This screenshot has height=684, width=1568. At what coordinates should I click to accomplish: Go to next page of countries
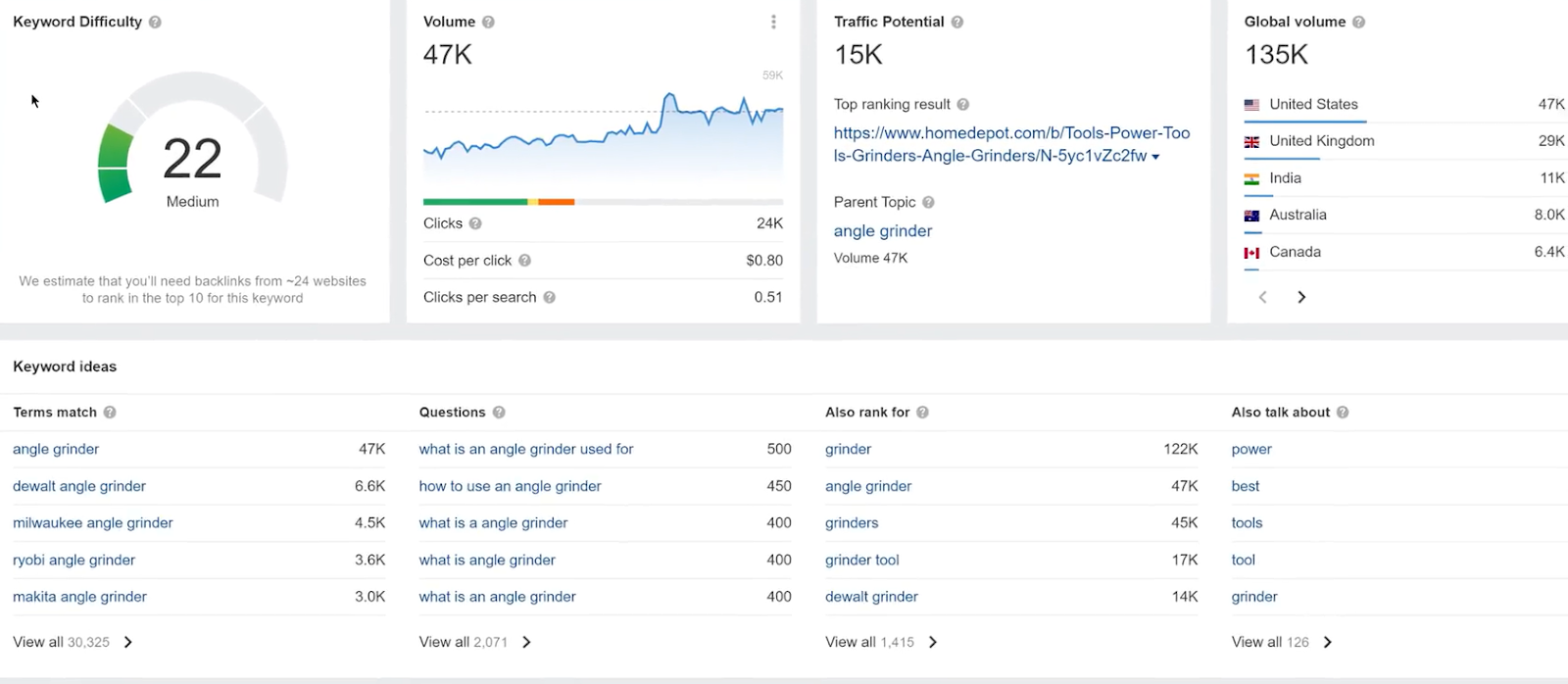point(1301,297)
